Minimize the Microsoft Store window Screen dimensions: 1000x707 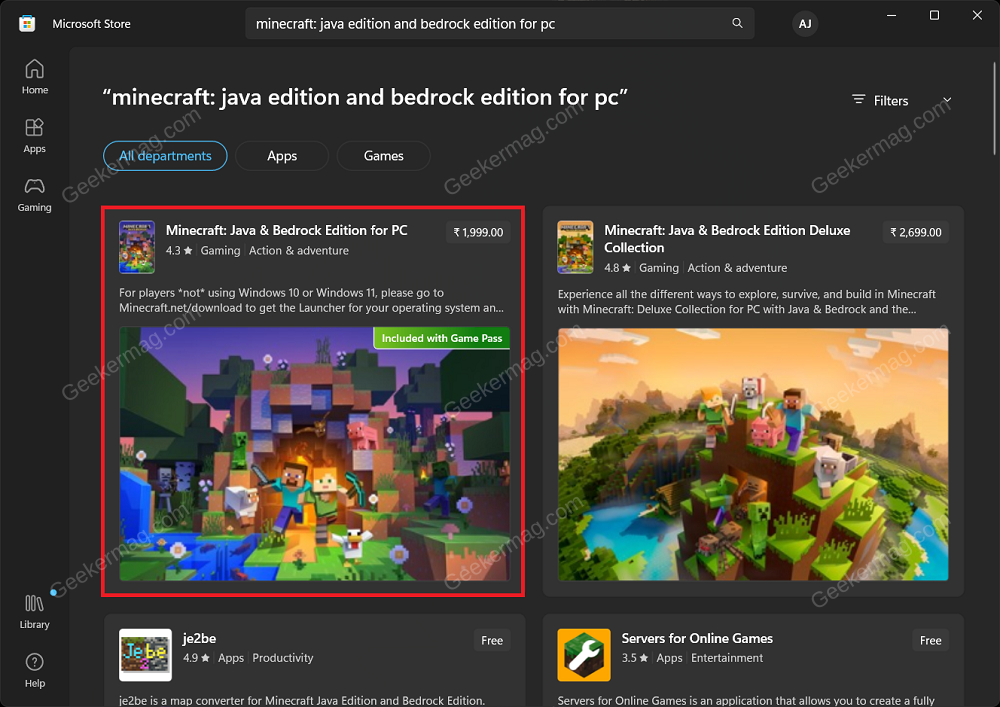click(892, 15)
